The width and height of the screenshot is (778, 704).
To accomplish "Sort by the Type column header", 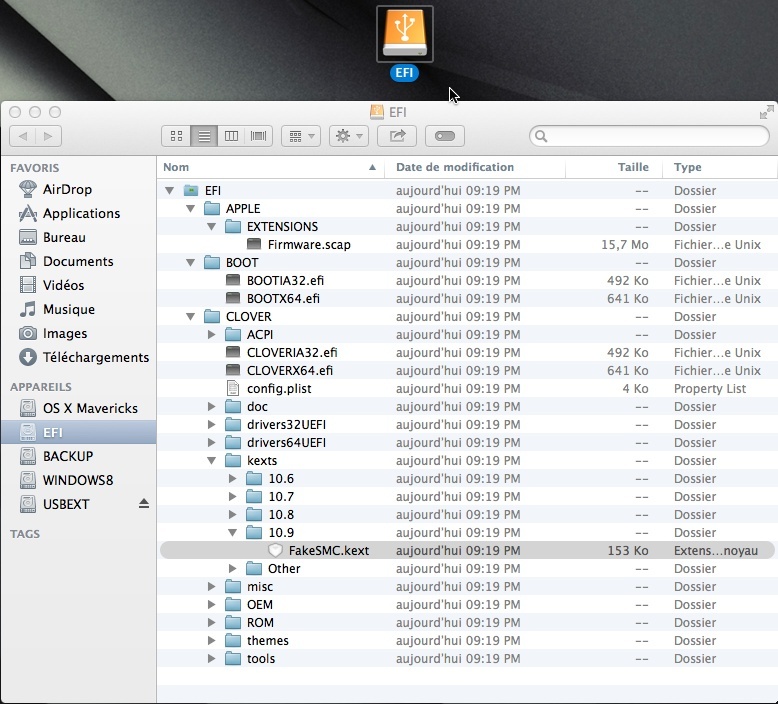I will (x=720, y=167).
